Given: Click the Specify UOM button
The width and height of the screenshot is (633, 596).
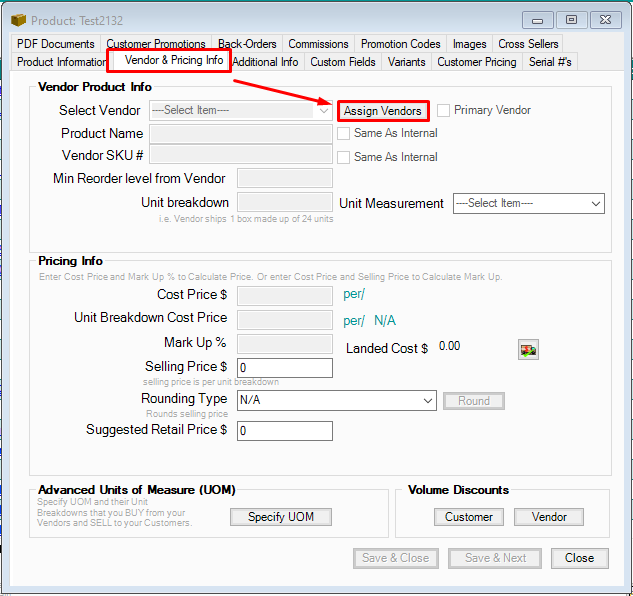Looking at the screenshot, I should (x=280, y=517).
